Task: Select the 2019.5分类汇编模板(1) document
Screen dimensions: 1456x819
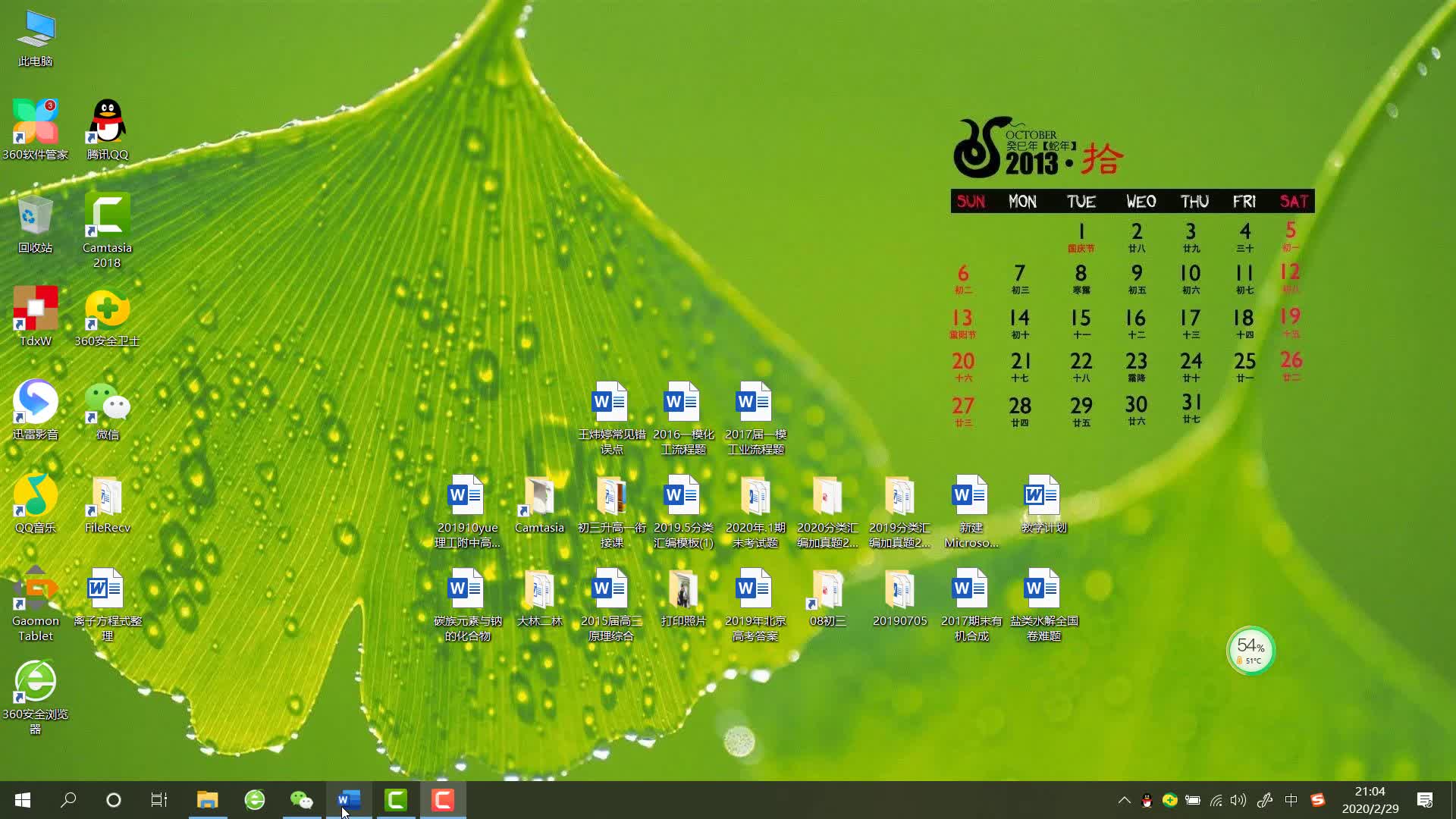Action: pos(684,511)
